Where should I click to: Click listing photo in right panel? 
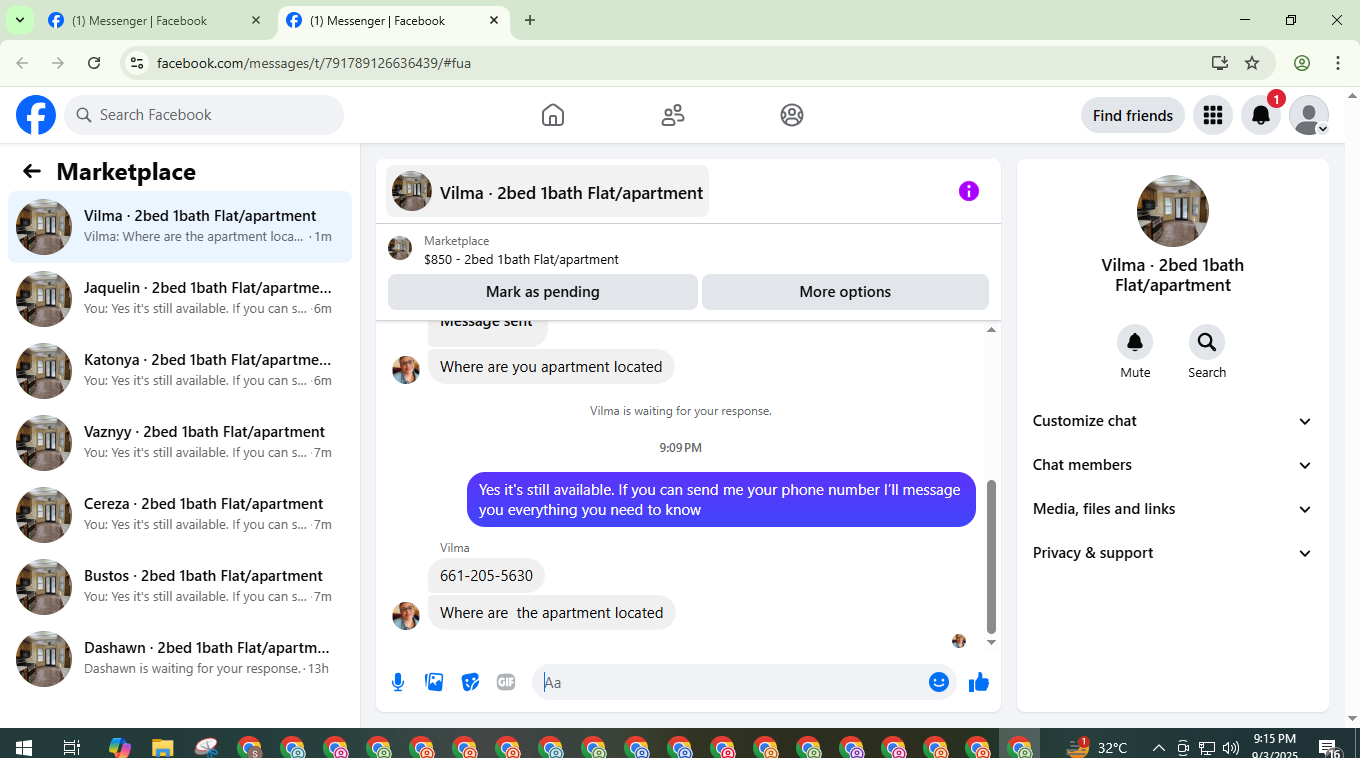click(x=1173, y=211)
